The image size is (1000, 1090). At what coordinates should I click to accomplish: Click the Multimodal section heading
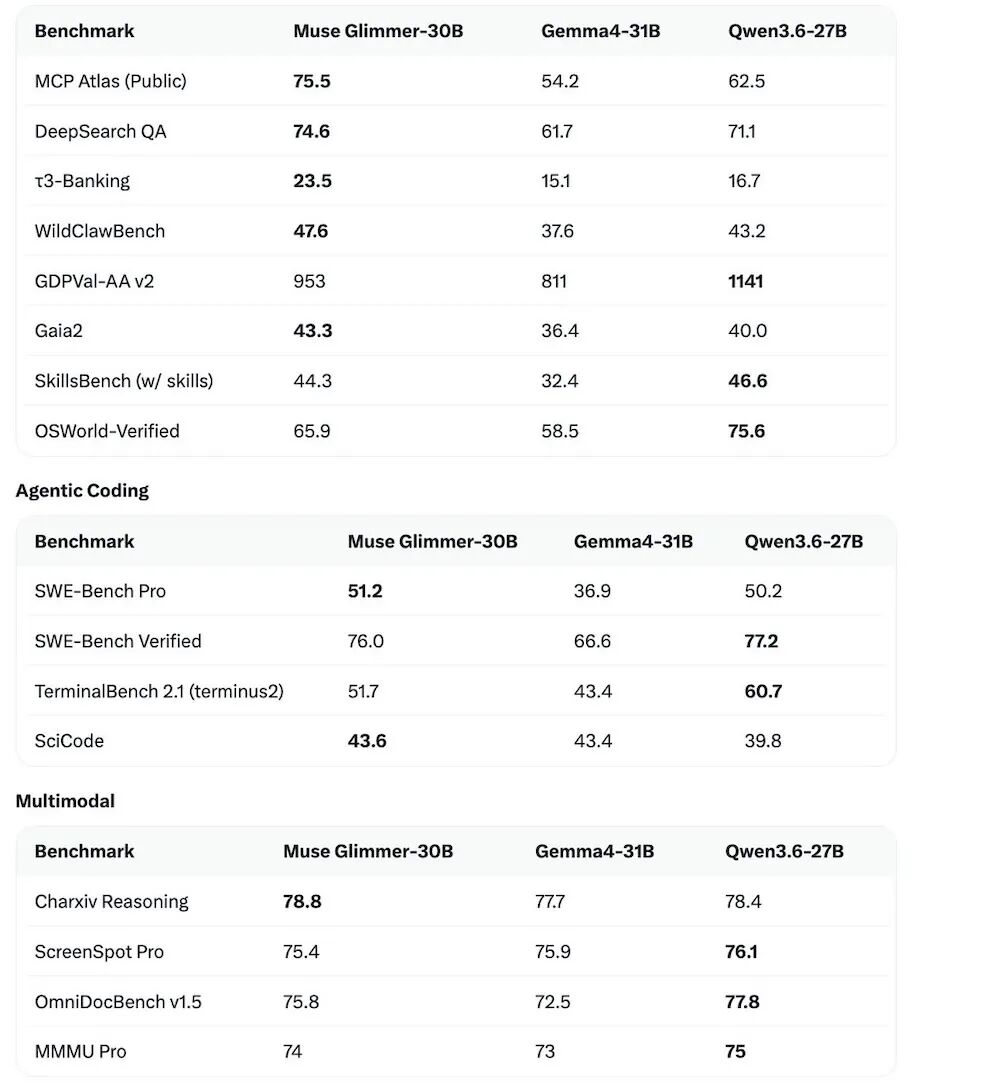point(65,801)
